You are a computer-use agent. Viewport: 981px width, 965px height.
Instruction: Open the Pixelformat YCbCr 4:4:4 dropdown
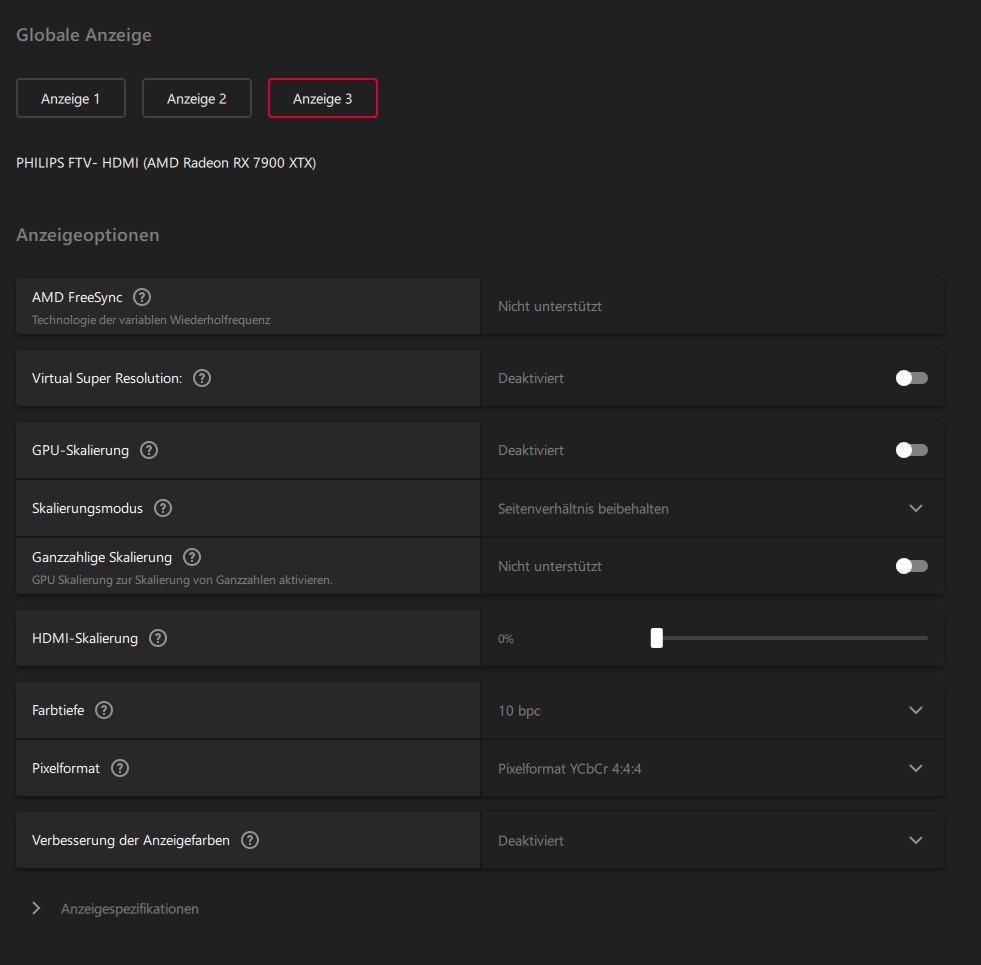tap(915, 768)
